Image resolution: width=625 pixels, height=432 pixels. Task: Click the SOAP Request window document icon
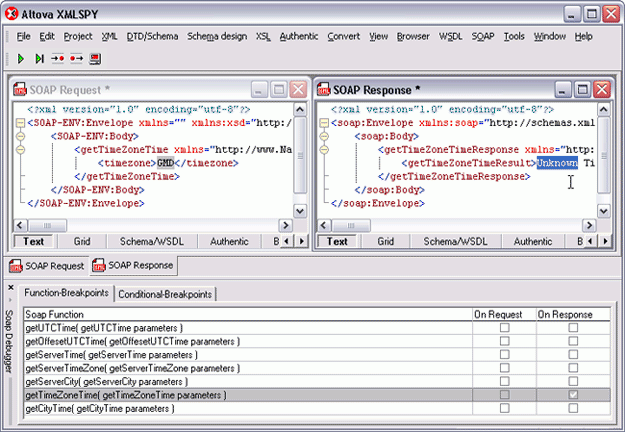click(x=20, y=89)
